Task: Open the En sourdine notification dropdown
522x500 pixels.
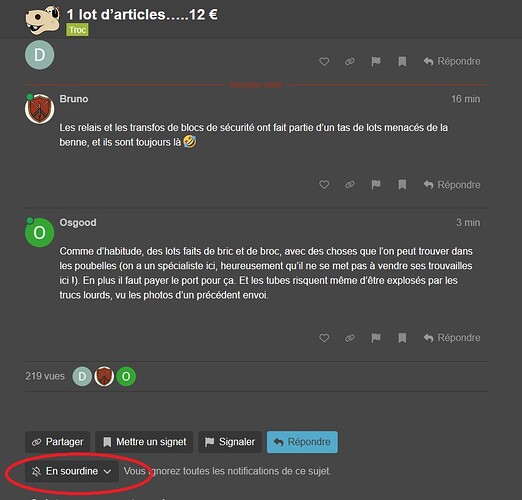Action: click(72, 471)
